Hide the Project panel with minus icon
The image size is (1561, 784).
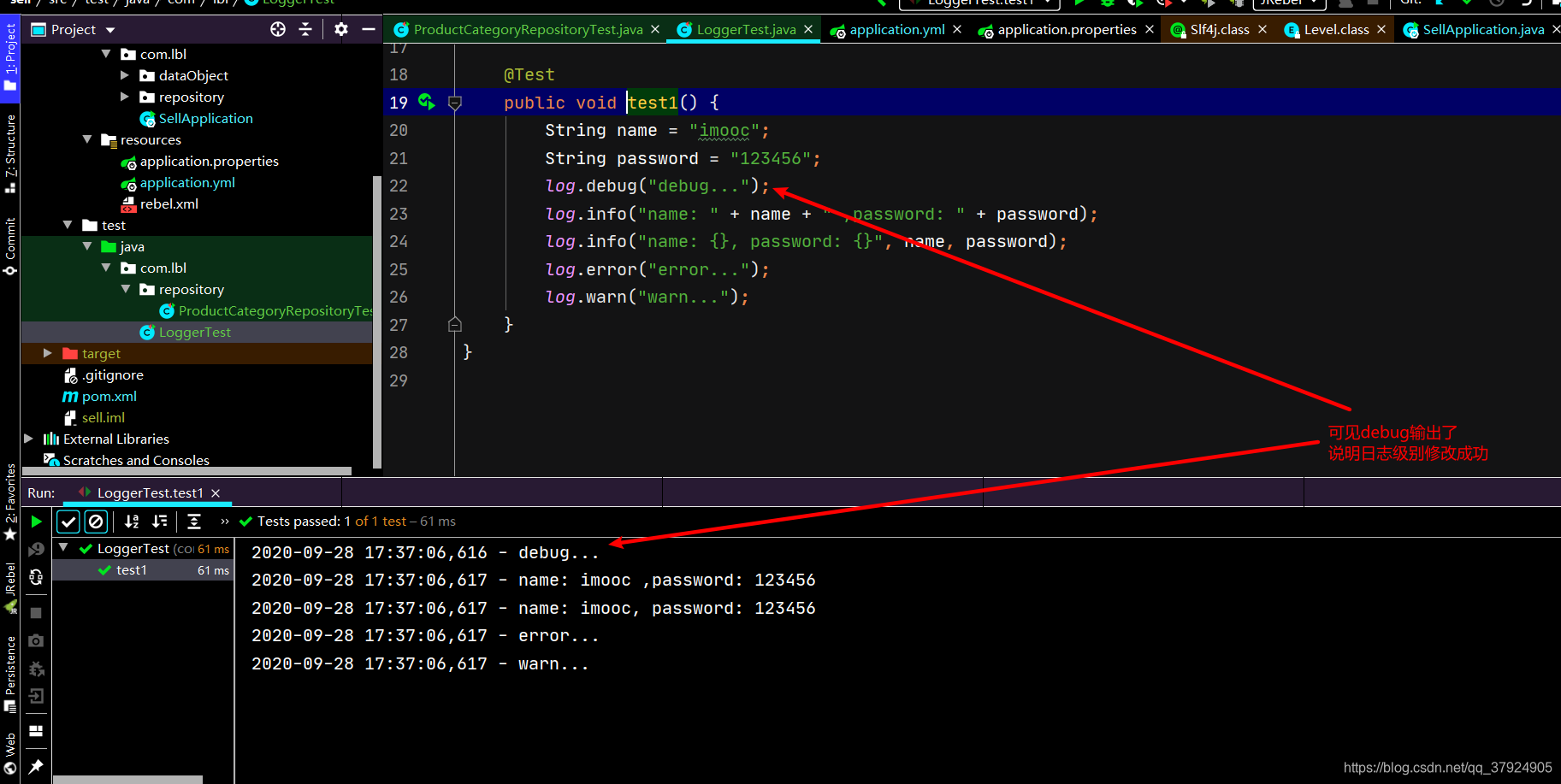369,29
